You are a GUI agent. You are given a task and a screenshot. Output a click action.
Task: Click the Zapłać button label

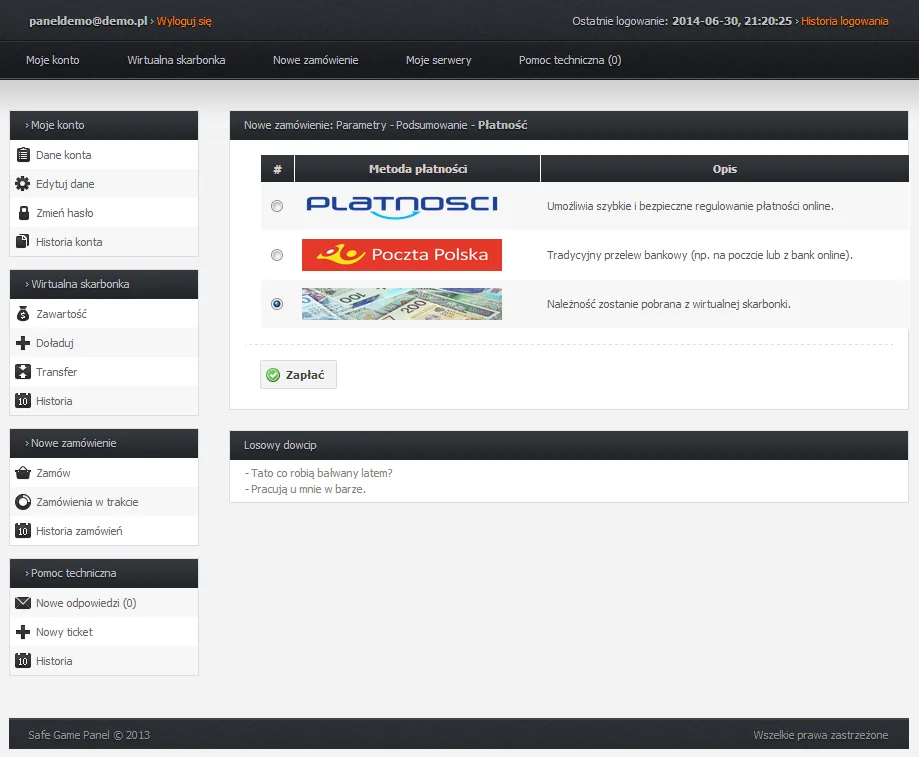305,375
